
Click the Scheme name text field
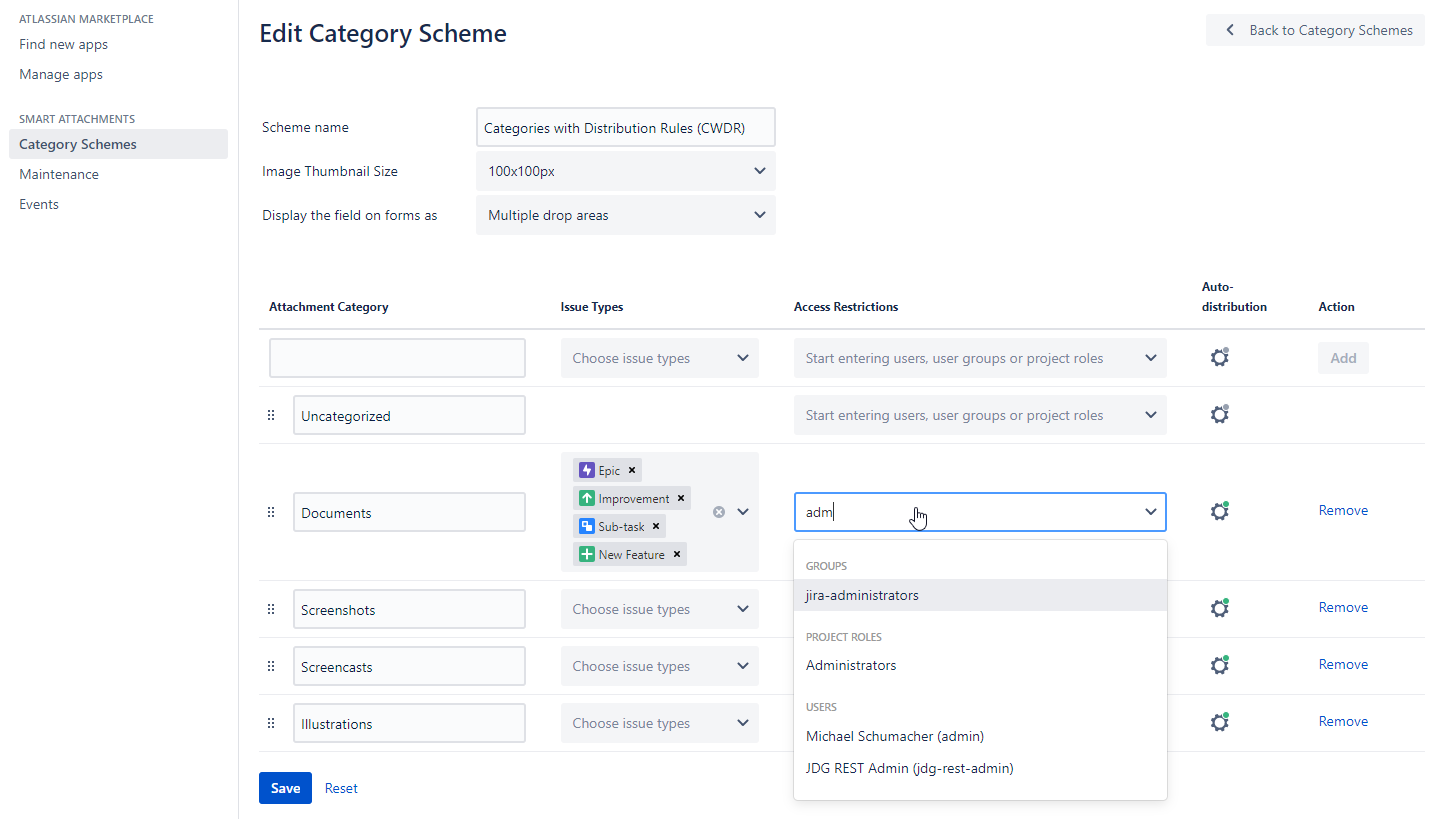click(x=626, y=128)
